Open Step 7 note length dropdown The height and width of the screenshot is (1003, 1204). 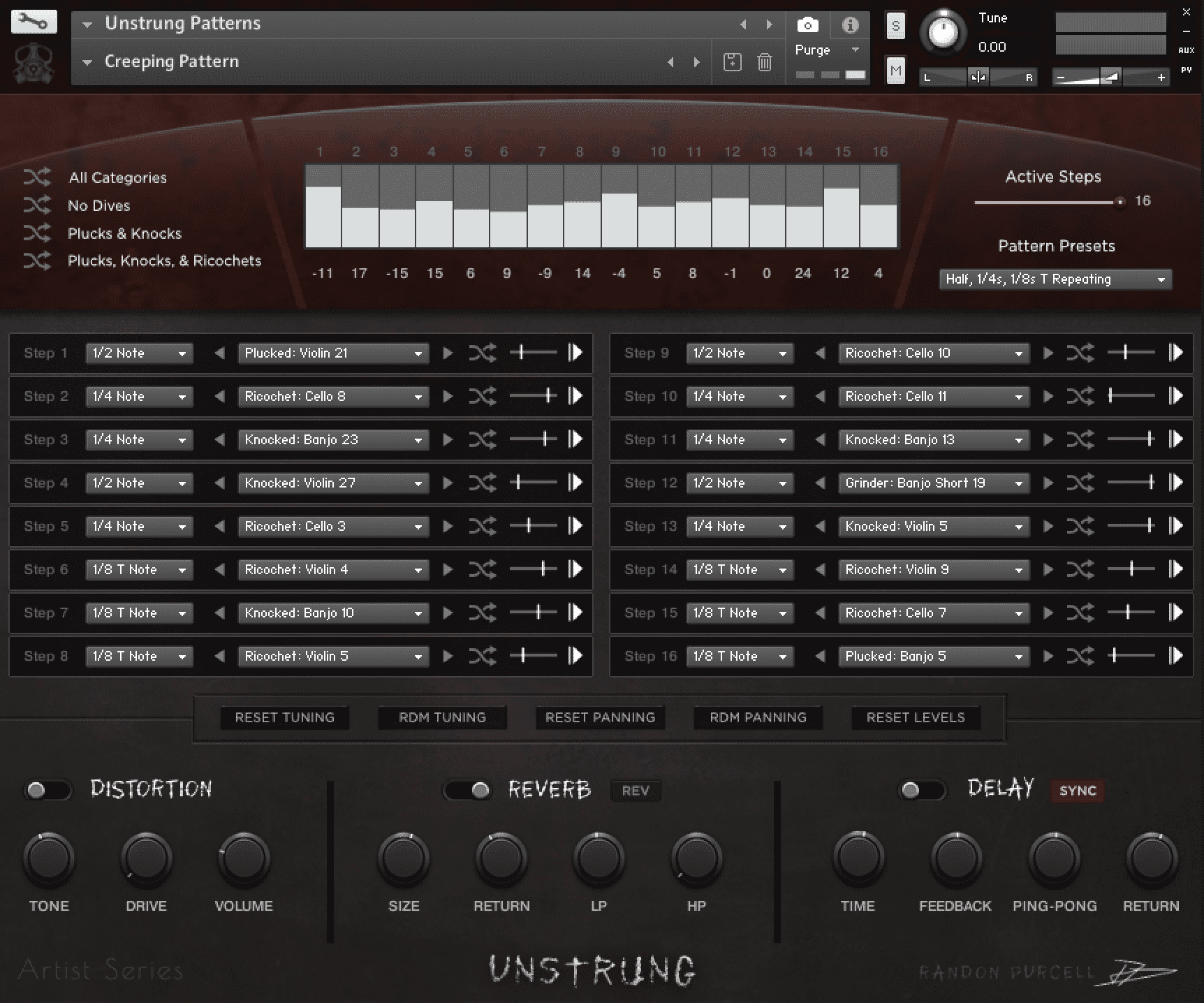pos(139,613)
